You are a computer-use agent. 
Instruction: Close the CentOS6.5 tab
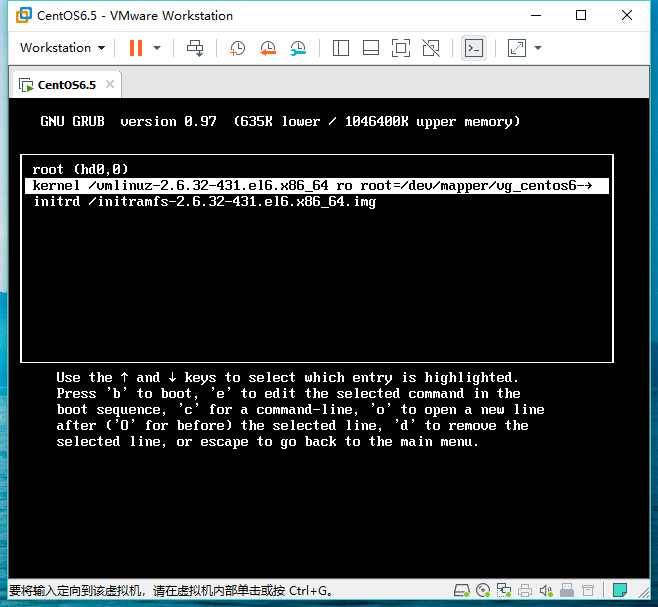click(x=110, y=84)
